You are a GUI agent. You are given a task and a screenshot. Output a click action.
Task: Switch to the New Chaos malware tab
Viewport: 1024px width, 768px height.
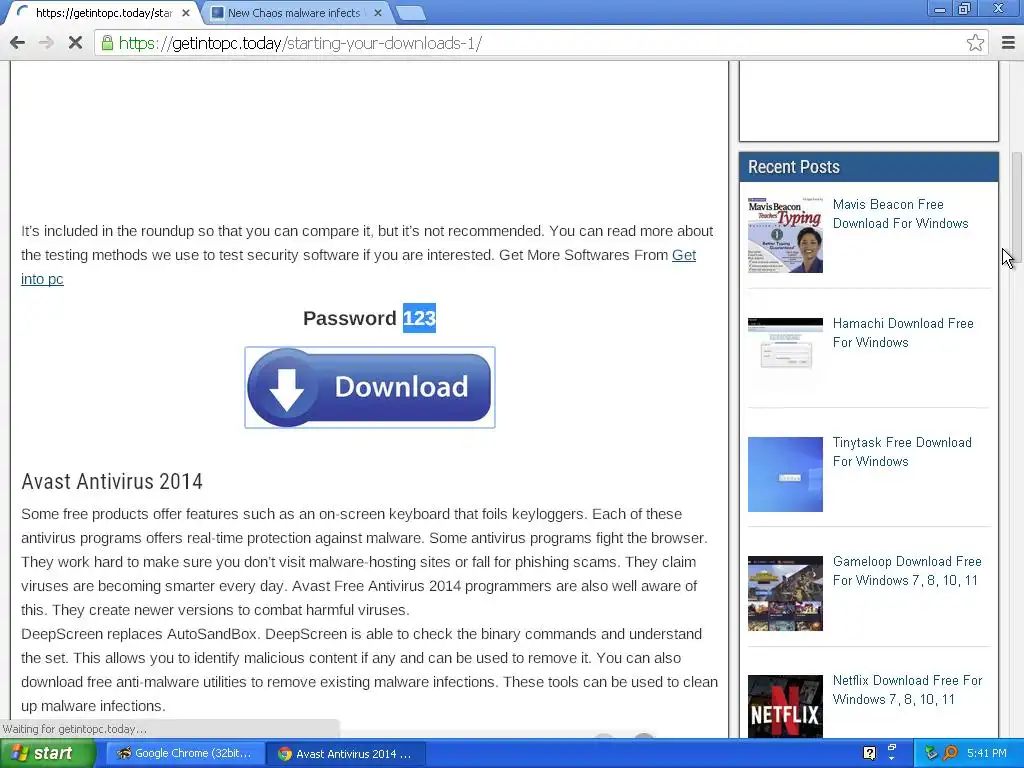tap(294, 12)
